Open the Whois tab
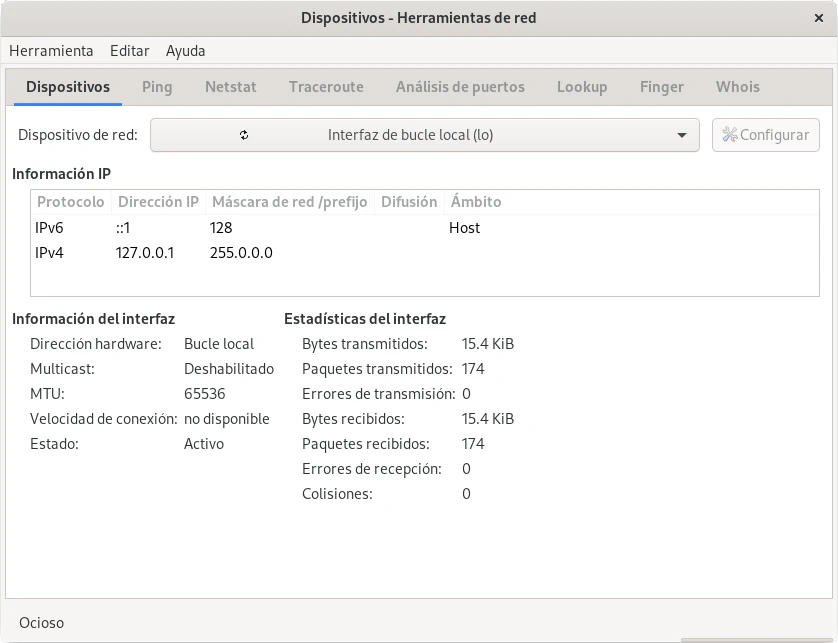The image size is (838, 643). pyautogui.click(x=737, y=87)
